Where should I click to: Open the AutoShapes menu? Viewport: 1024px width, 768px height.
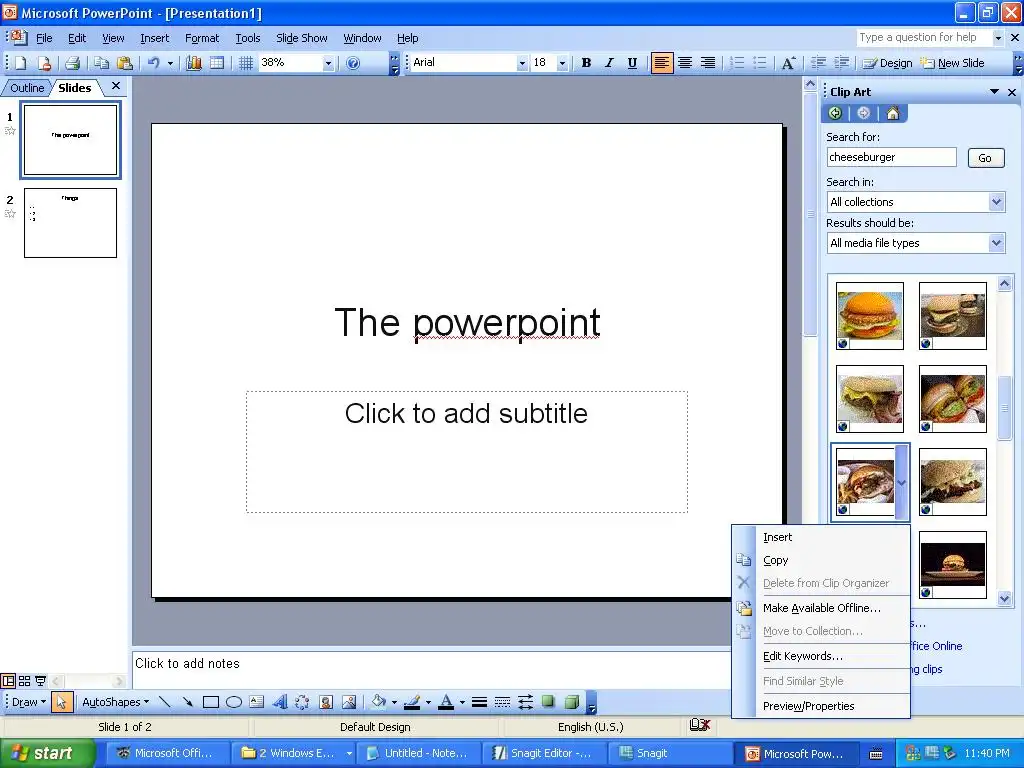coord(115,702)
